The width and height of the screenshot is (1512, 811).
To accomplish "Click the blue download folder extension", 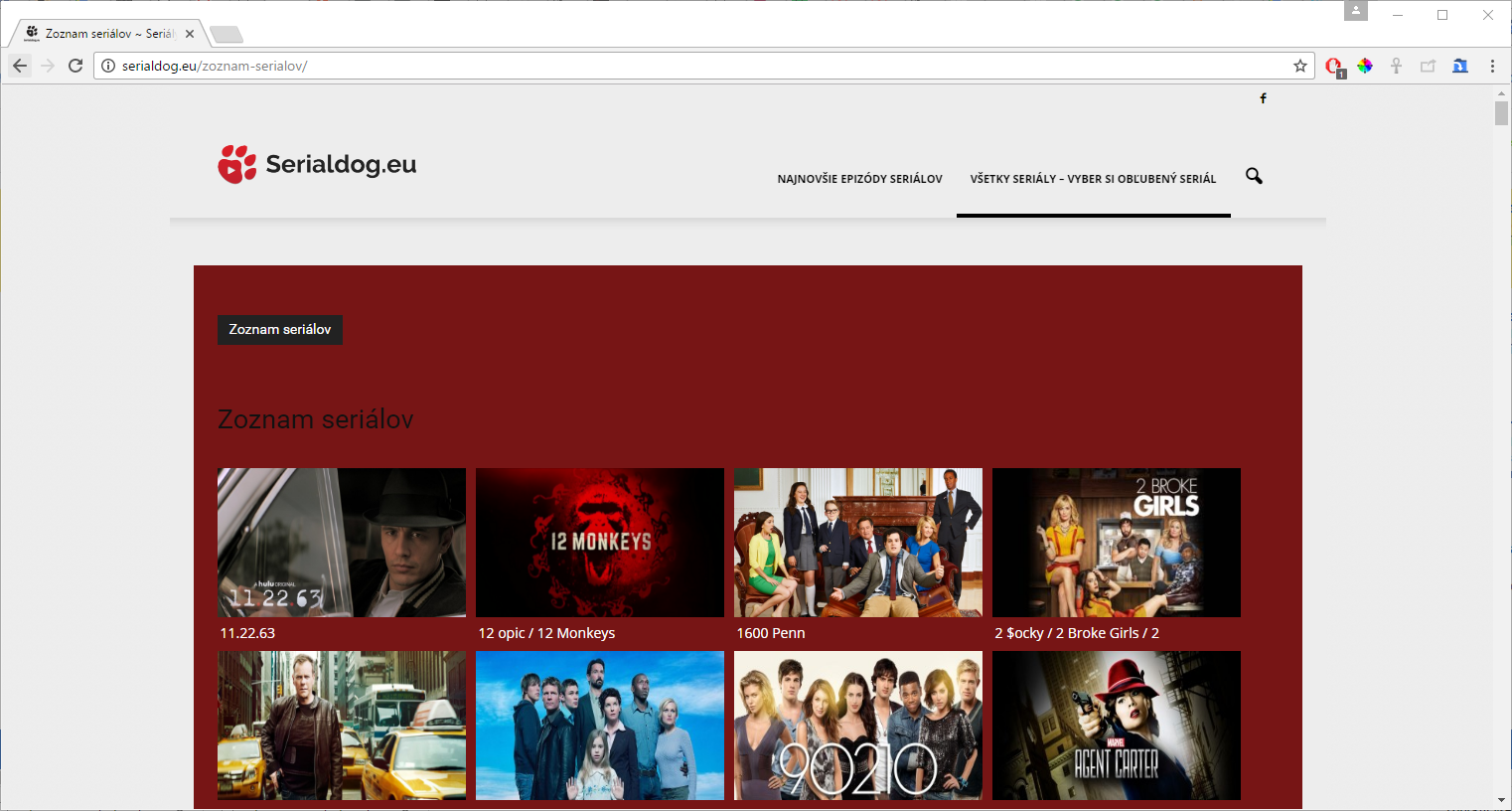I will (1459, 66).
